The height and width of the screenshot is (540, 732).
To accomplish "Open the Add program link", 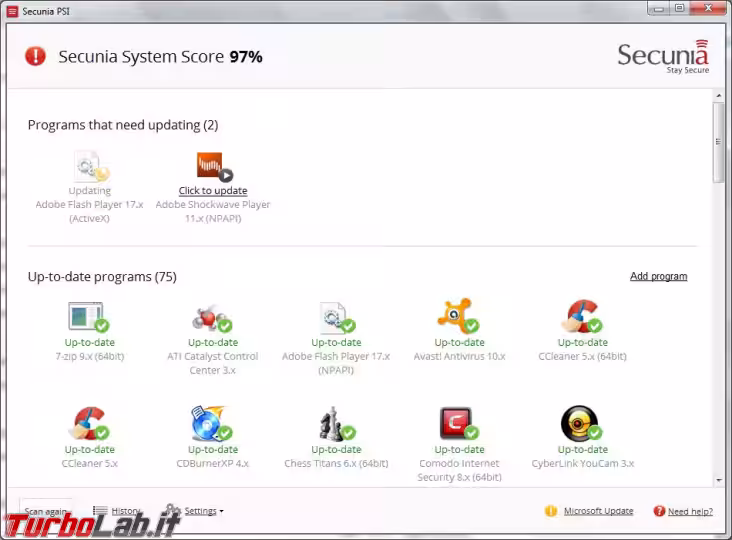I will (x=658, y=276).
